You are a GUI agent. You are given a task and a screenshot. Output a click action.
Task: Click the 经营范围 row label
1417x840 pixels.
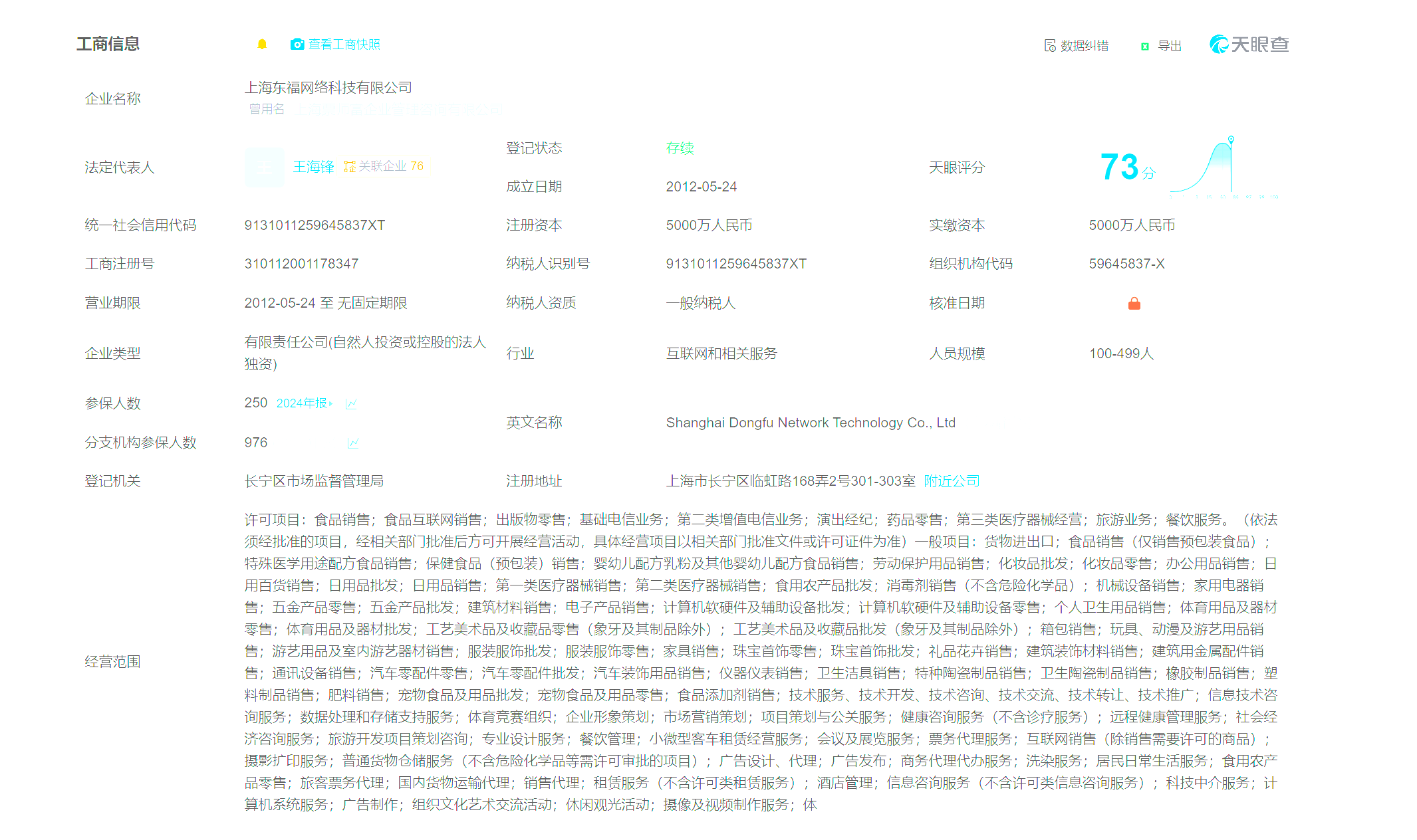pyautogui.click(x=112, y=662)
